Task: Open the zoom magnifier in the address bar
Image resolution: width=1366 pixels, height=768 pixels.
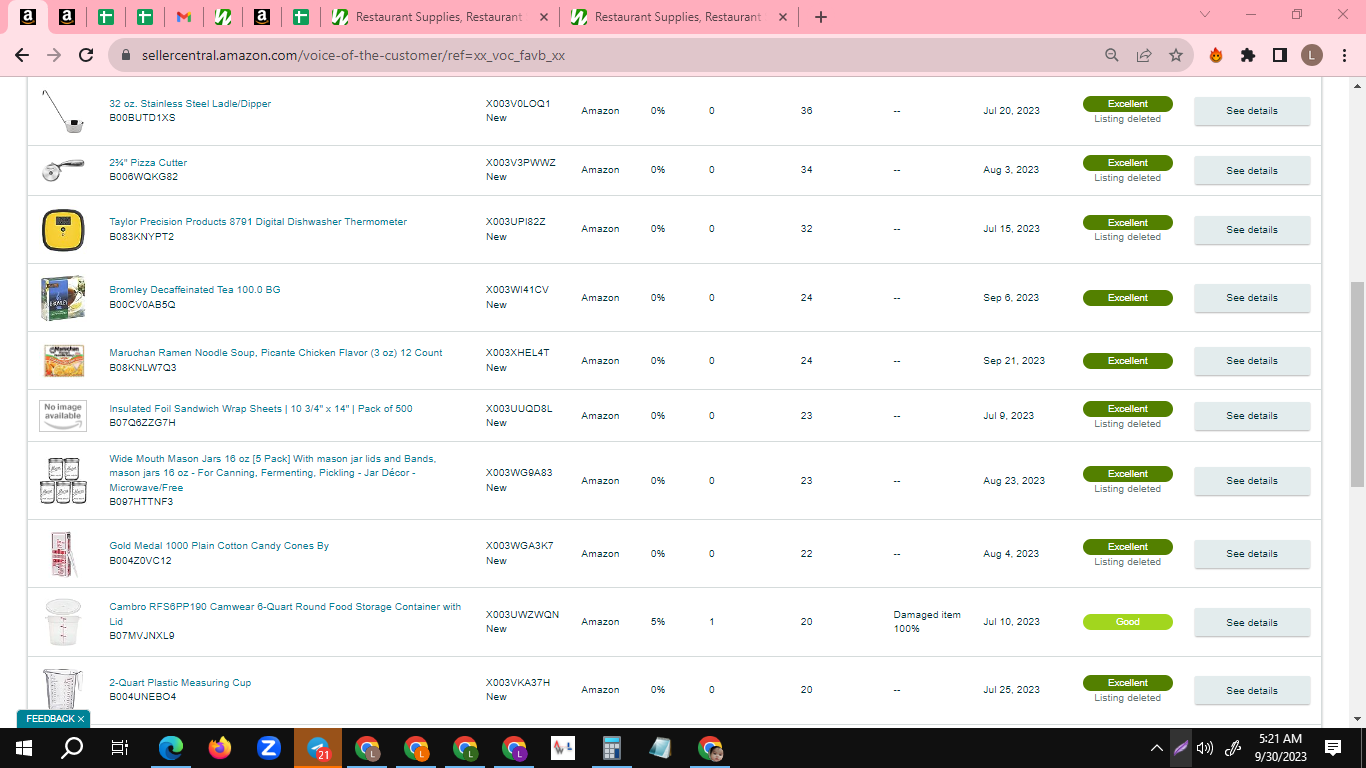Action: [x=1112, y=56]
